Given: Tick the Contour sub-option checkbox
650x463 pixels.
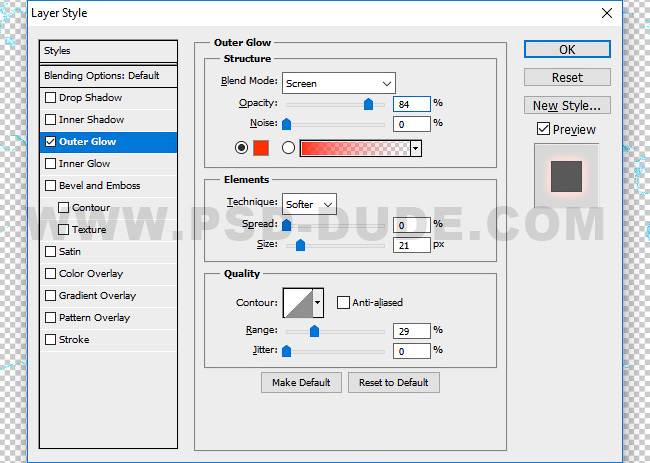Looking at the screenshot, I should [63, 207].
